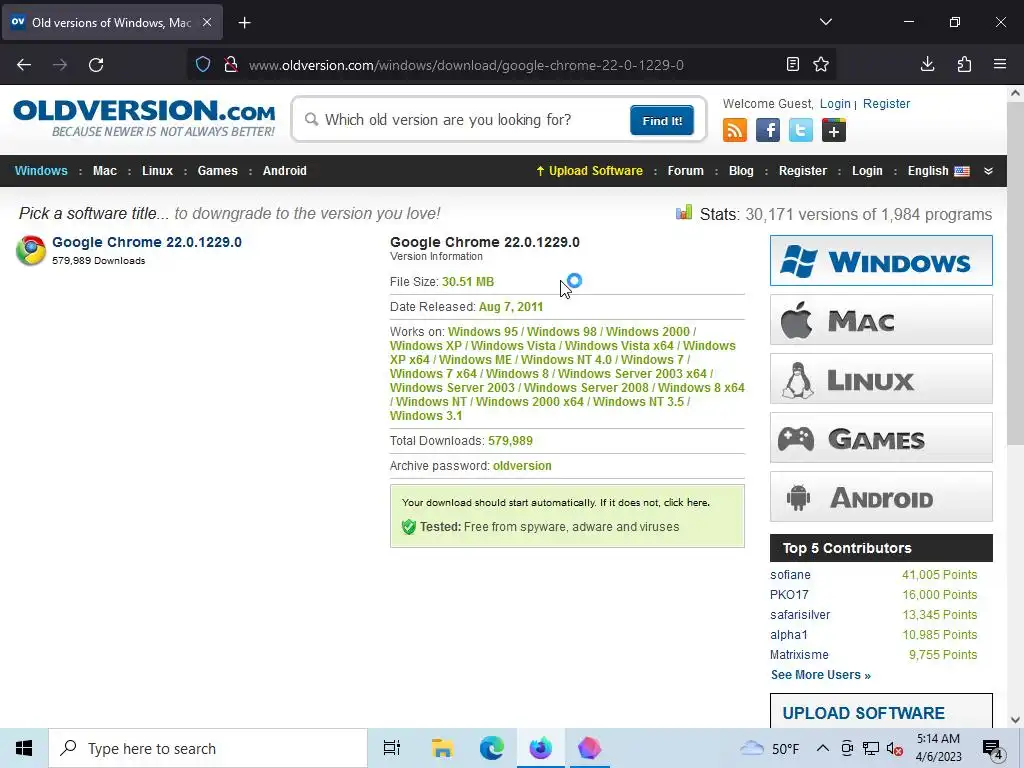This screenshot has height=768, width=1024.
Task: Open contributor sofiane profile
Action: tap(790, 575)
